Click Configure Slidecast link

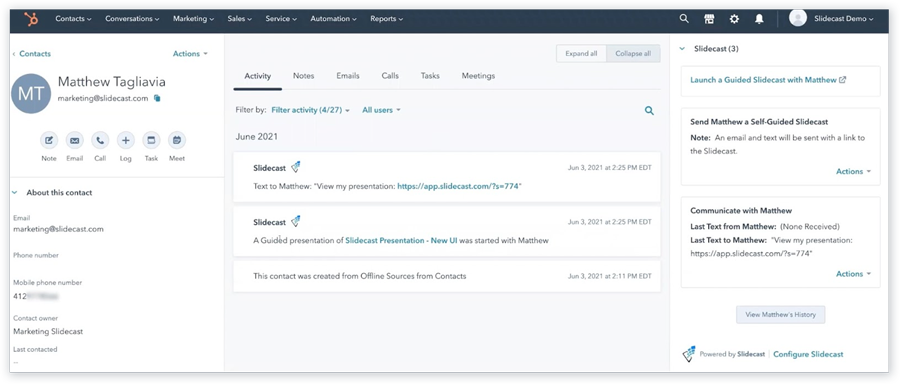point(808,354)
